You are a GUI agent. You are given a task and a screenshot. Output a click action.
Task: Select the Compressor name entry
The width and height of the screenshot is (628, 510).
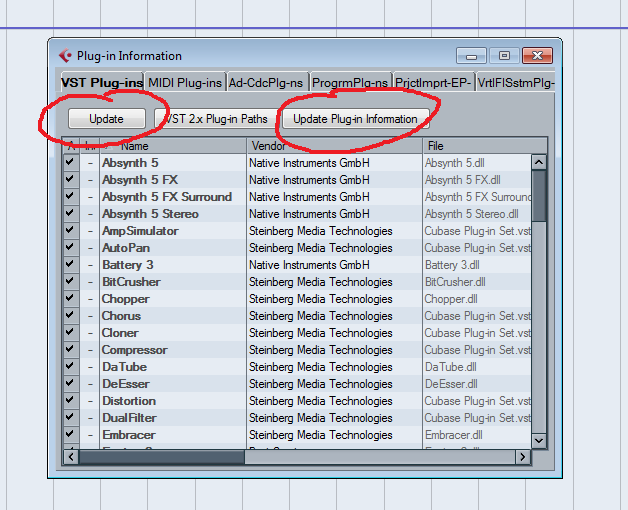pyautogui.click(x=135, y=350)
